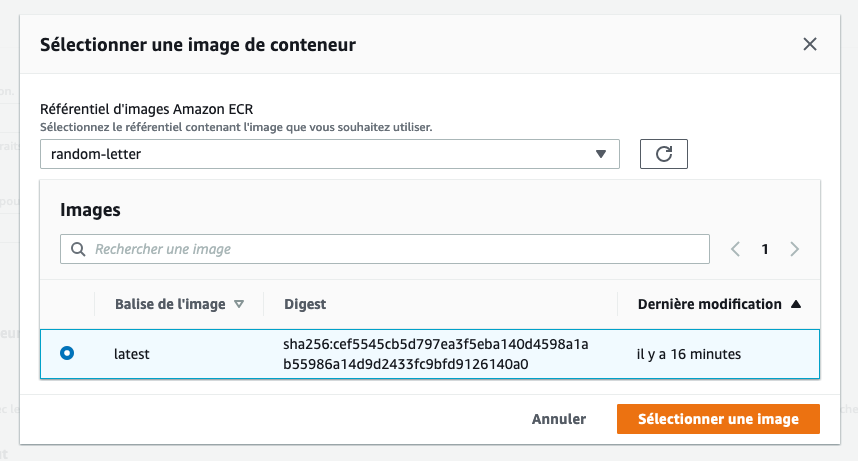Go to previous page with left chevron
The width and height of the screenshot is (858, 461).
coord(735,249)
